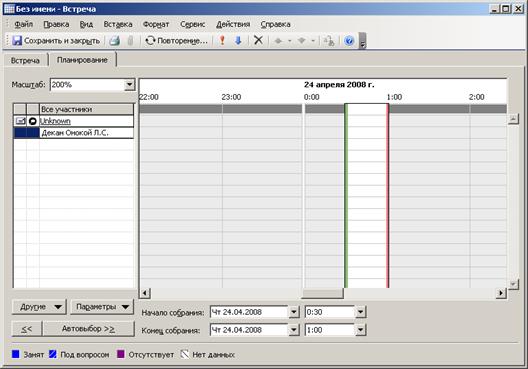Click the Все участники header row
The height and width of the screenshot is (369, 528).
click(x=73, y=109)
